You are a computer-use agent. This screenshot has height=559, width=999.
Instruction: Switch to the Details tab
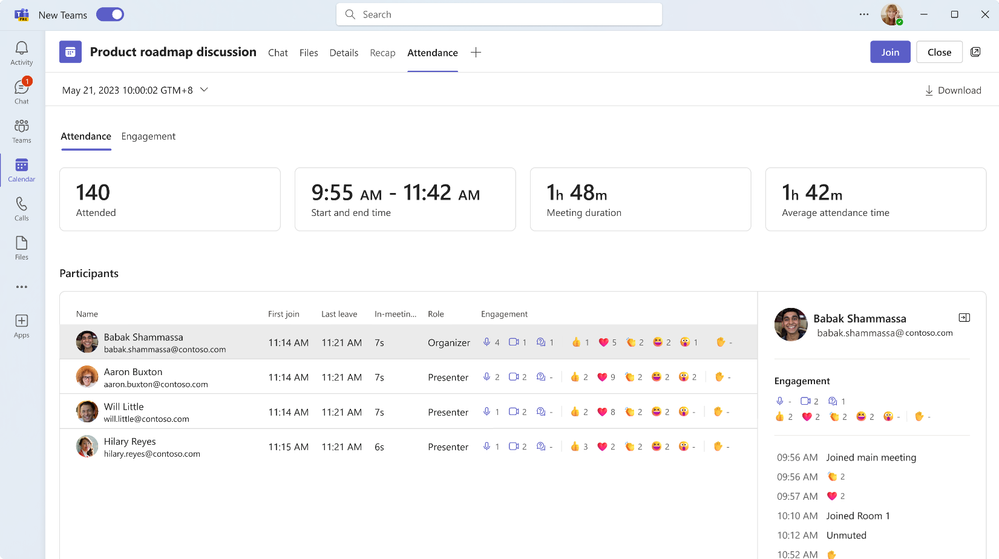pos(343,53)
